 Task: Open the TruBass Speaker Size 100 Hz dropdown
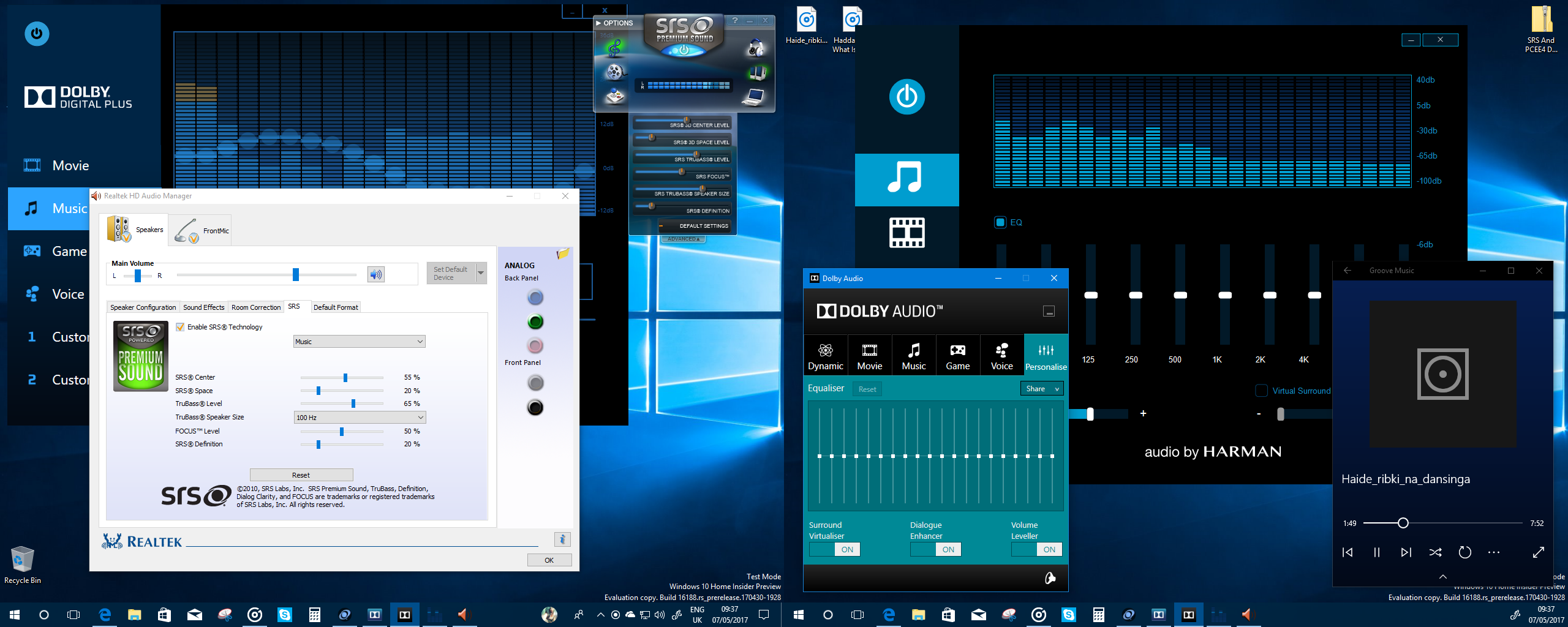click(x=360, y=418)
